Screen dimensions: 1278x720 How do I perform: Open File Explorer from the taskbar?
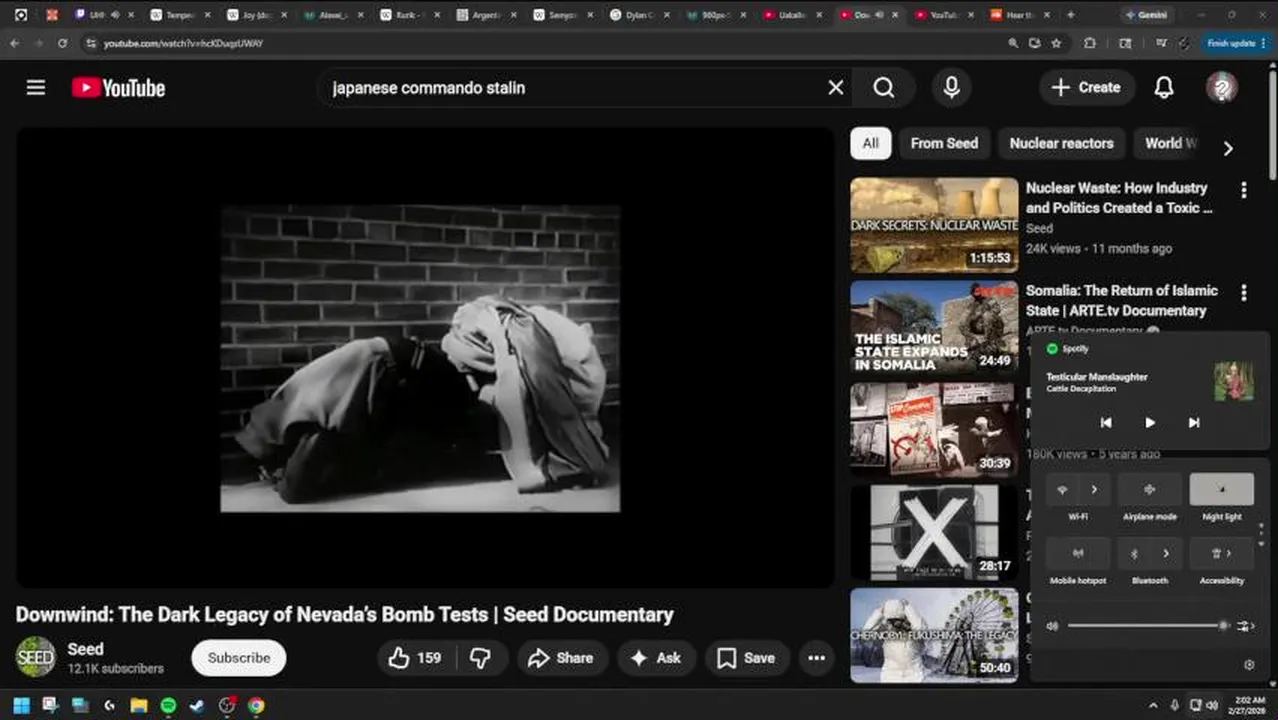click(139, 706)
